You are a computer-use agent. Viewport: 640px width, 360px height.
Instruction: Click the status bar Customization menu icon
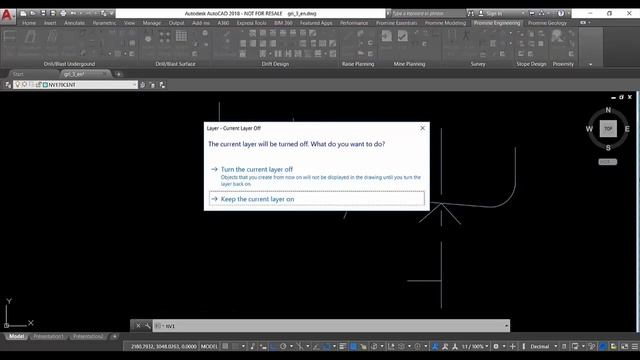pyautogui.click(x=635, y=347)
